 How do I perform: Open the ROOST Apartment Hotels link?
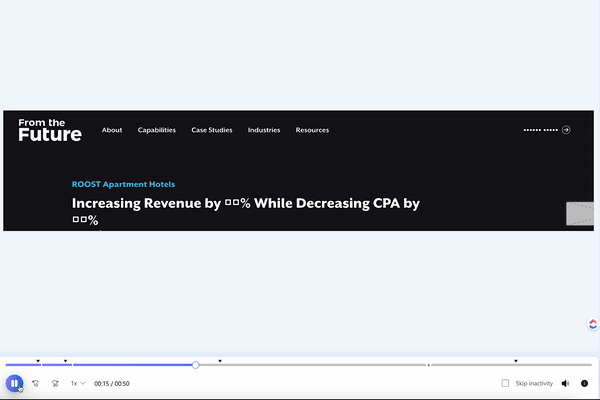pos(123,184)
